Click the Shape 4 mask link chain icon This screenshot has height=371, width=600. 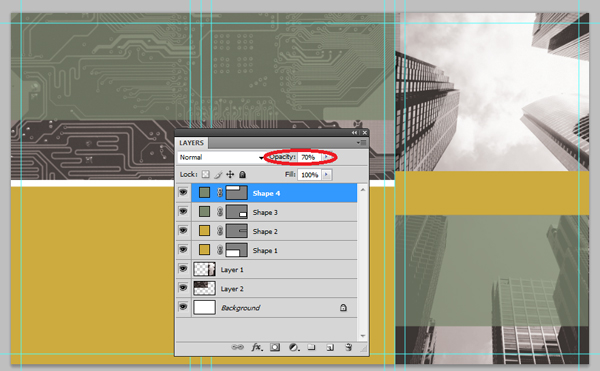coord(220,193)
